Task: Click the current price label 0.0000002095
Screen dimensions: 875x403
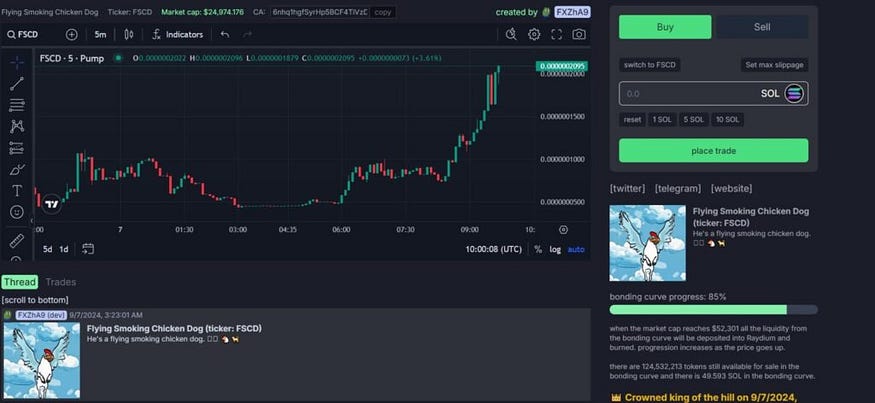Action: (561, 66)
